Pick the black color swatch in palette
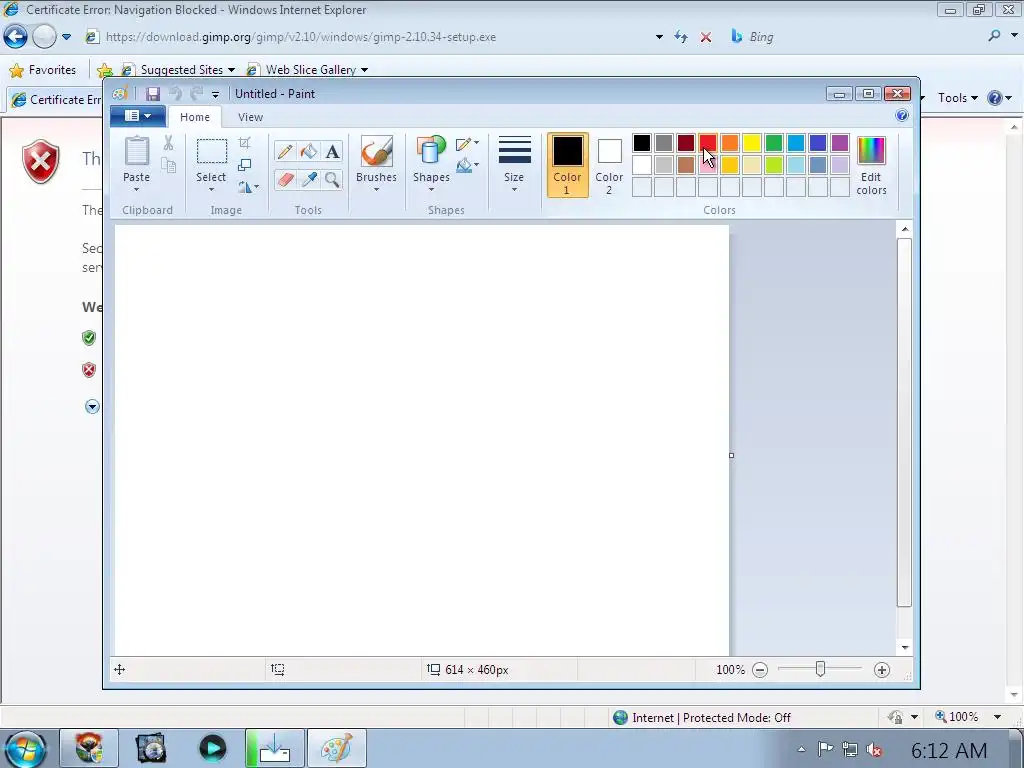This screenshot has height=768, width=1024. click(642, 142)
